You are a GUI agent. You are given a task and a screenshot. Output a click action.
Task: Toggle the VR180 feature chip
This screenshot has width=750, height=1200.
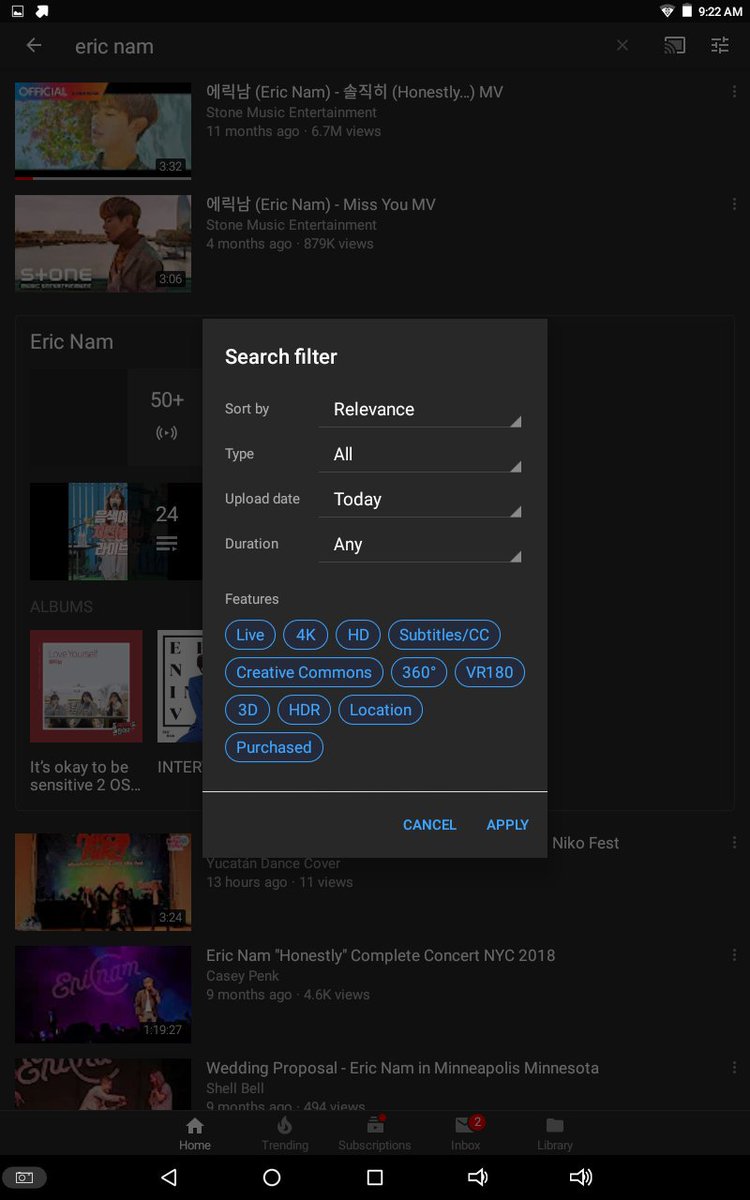coord(490,672)
